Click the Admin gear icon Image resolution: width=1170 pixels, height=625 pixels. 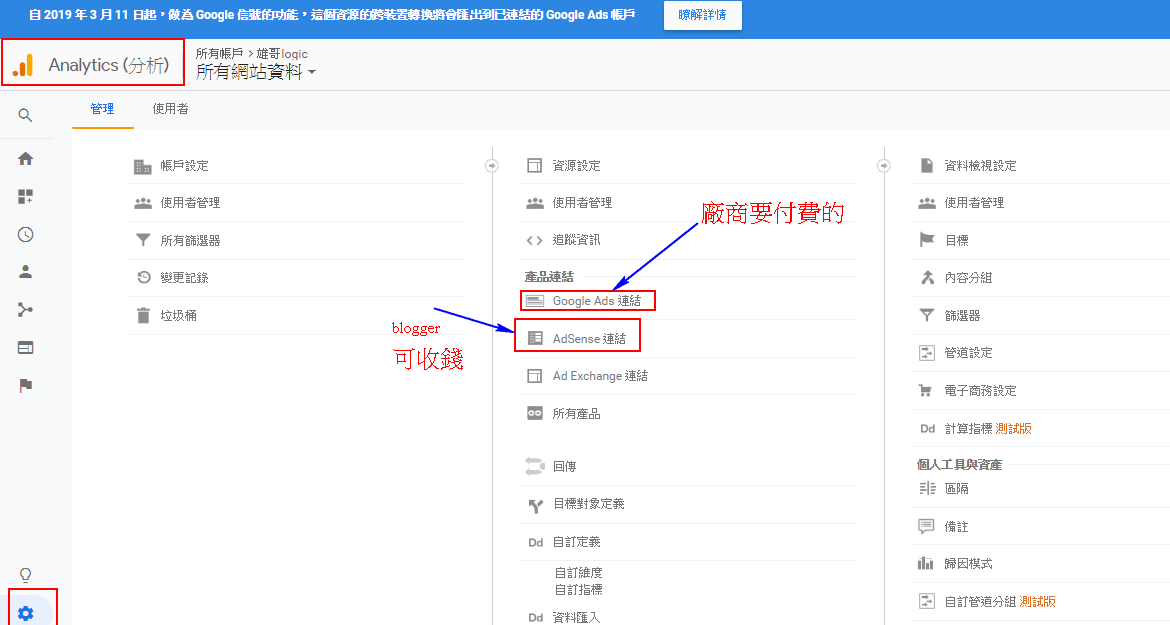coord(25,613)
